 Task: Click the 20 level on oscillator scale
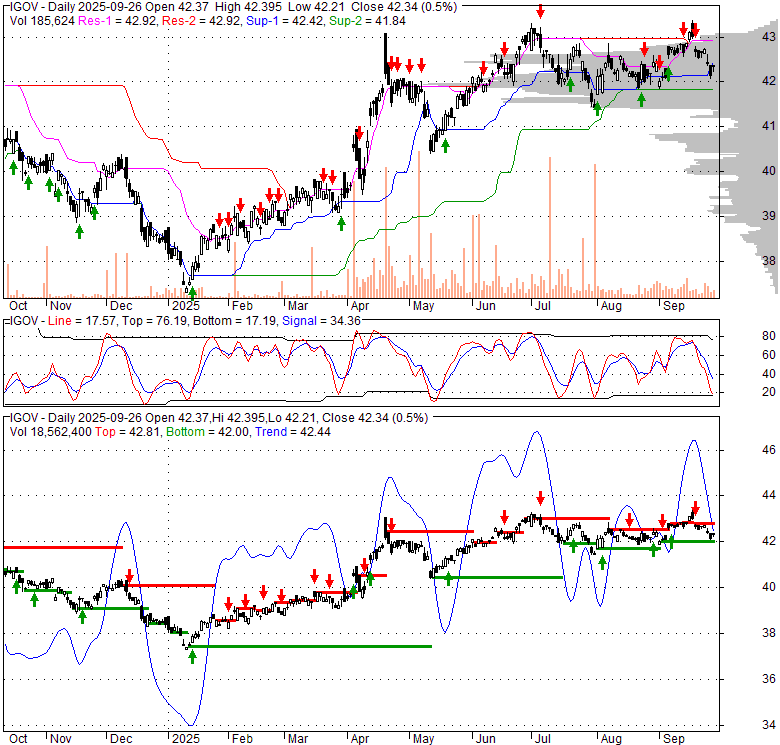(x=769, y=392)
